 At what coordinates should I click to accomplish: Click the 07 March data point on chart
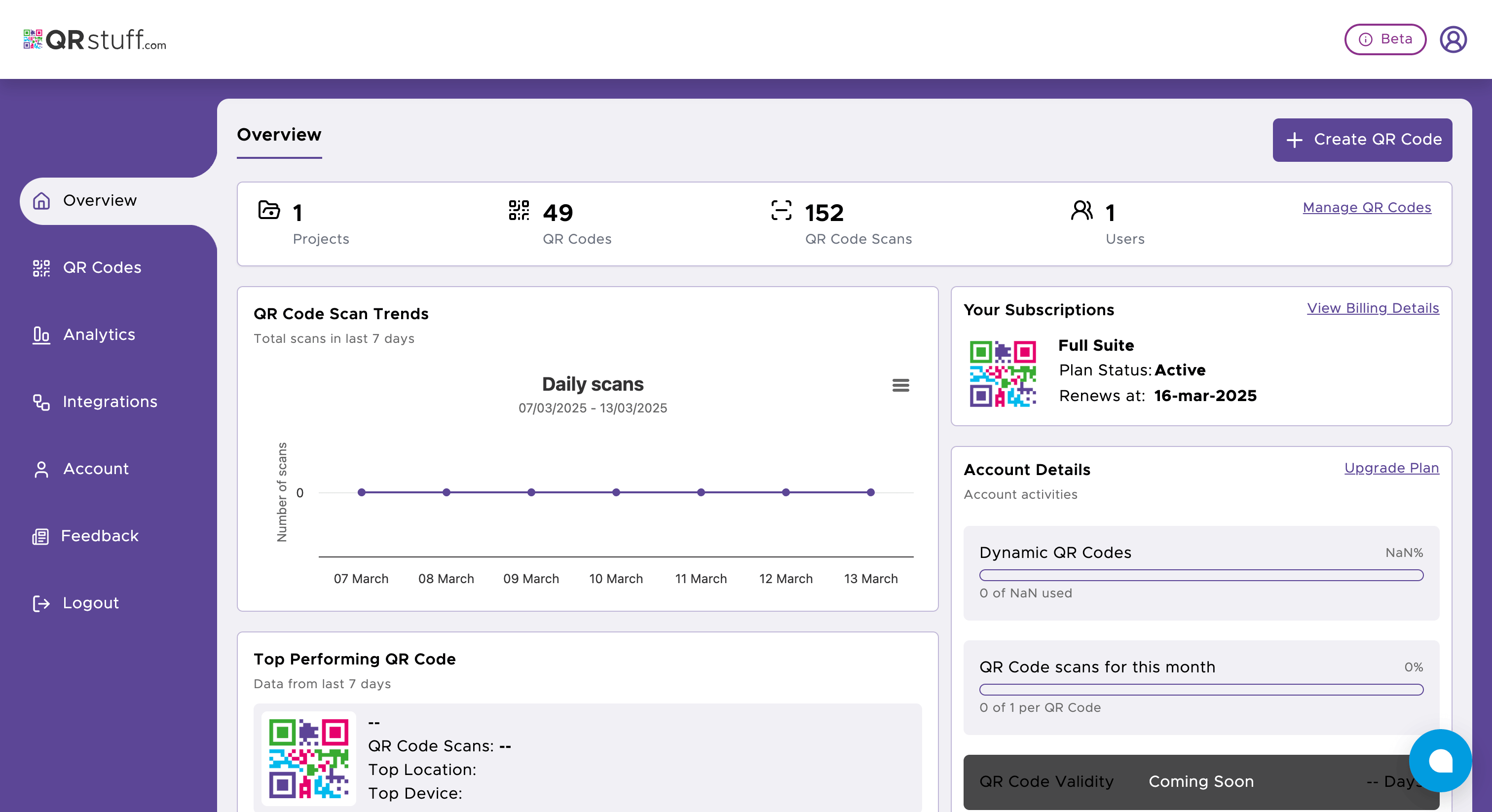coord(362,492)
